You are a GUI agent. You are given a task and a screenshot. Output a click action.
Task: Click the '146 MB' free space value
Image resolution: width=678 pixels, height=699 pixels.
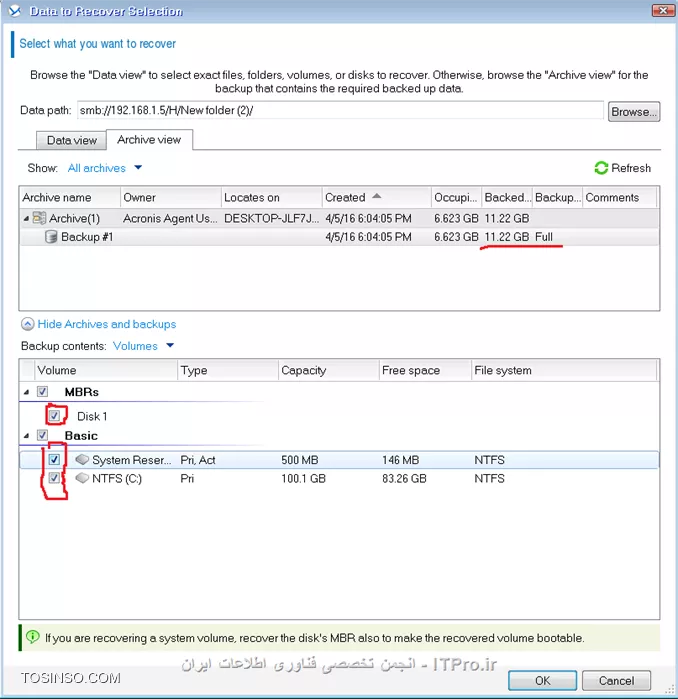click(400, 460)
